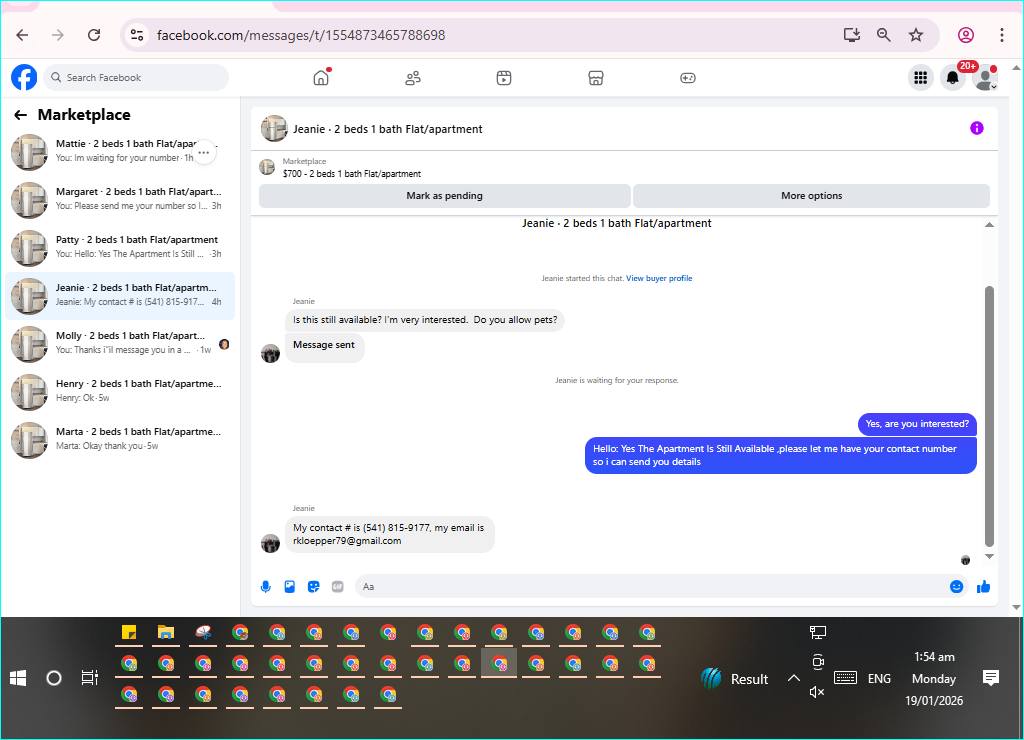Click the 'Yes, are you interested?' message
This screenshot has width=1024, height=740.
[x=917, y=424]
